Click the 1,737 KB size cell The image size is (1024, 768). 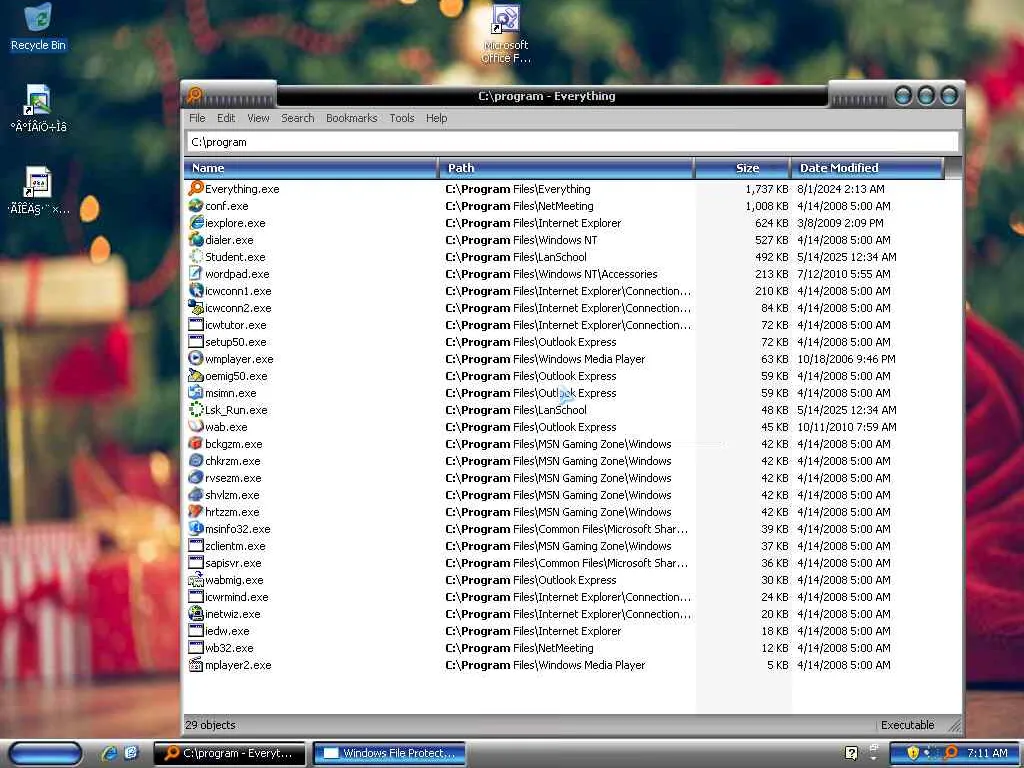click(767, 189)
